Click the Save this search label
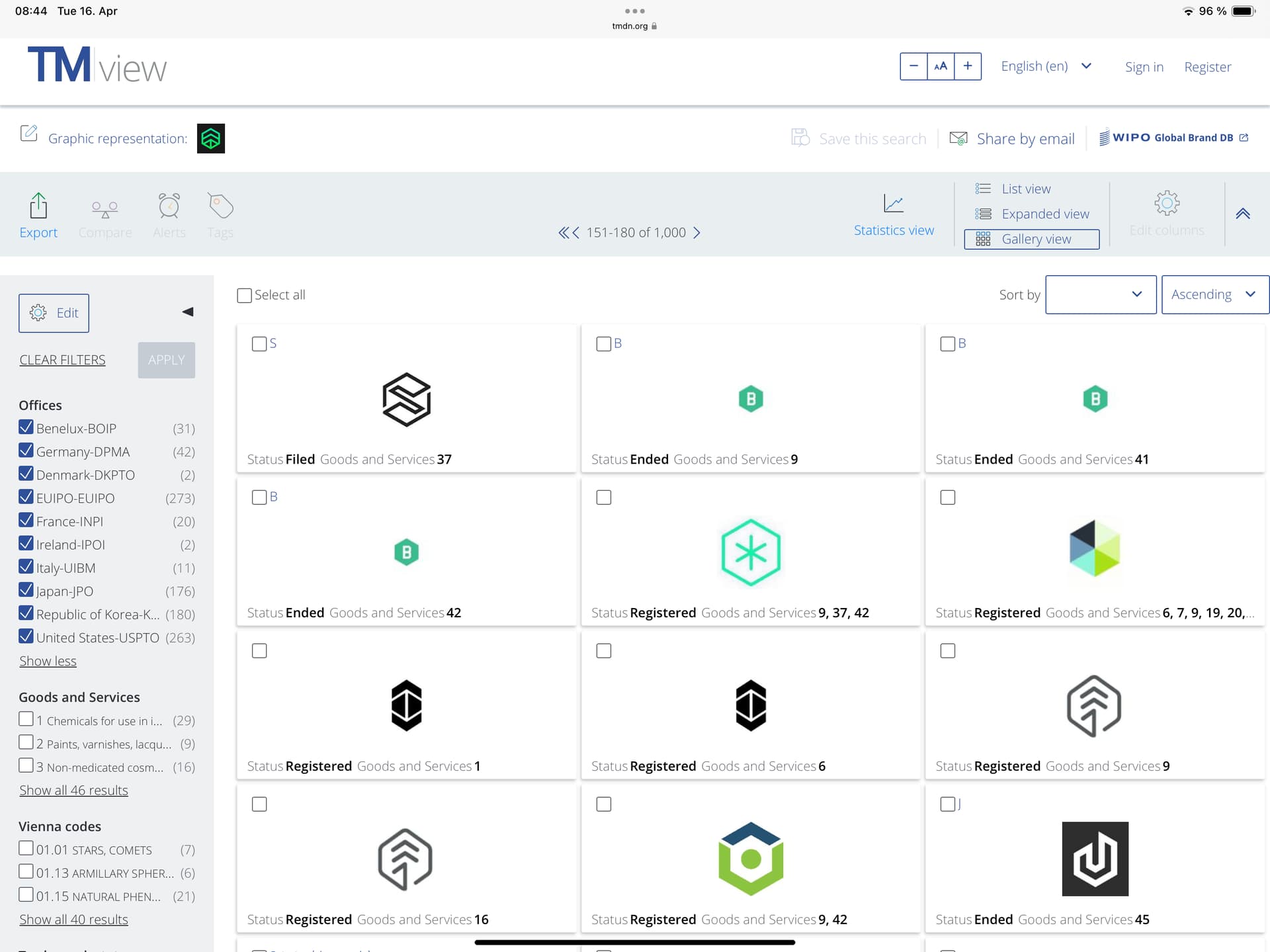 pos(872,139)
